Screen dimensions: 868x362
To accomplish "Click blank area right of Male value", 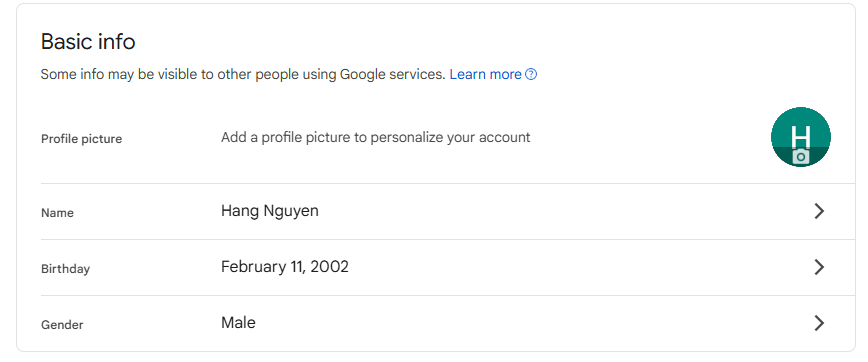I will tap(531, 323).
